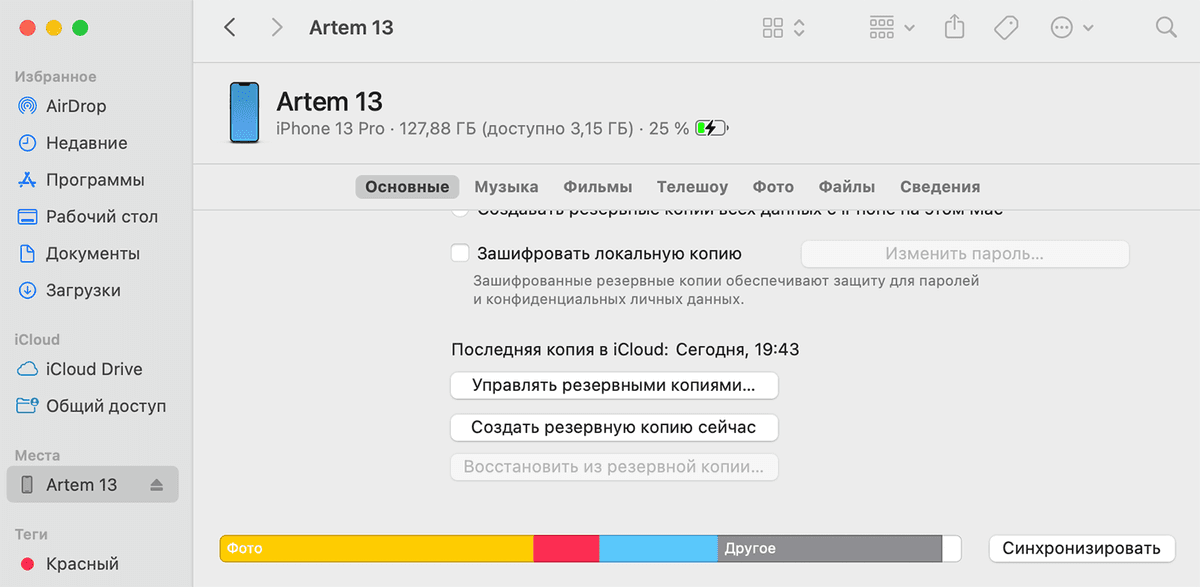This screenshot has width=1200, height=587.
Task: Go forward with the right chevron
Action: pyautogui.click(x=277, y=28)
